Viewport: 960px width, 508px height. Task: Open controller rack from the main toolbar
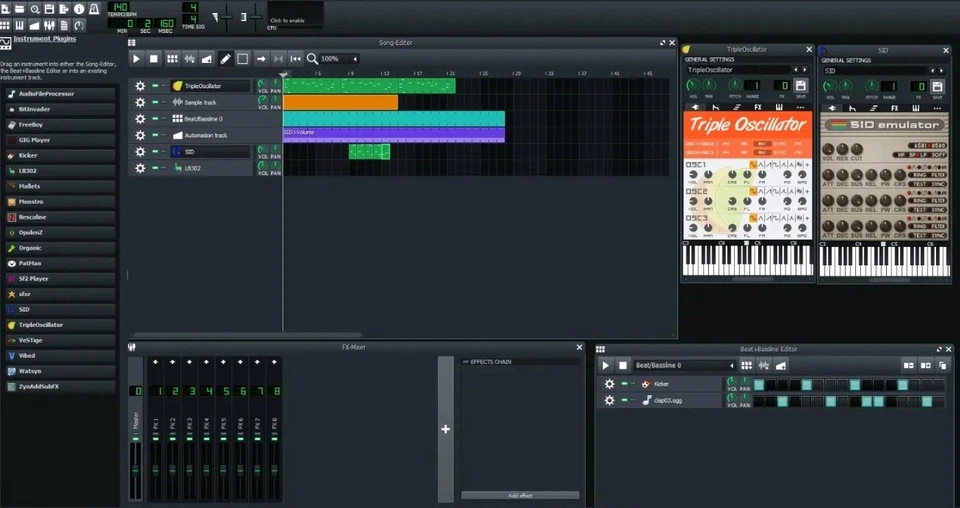tap(78, 25)
